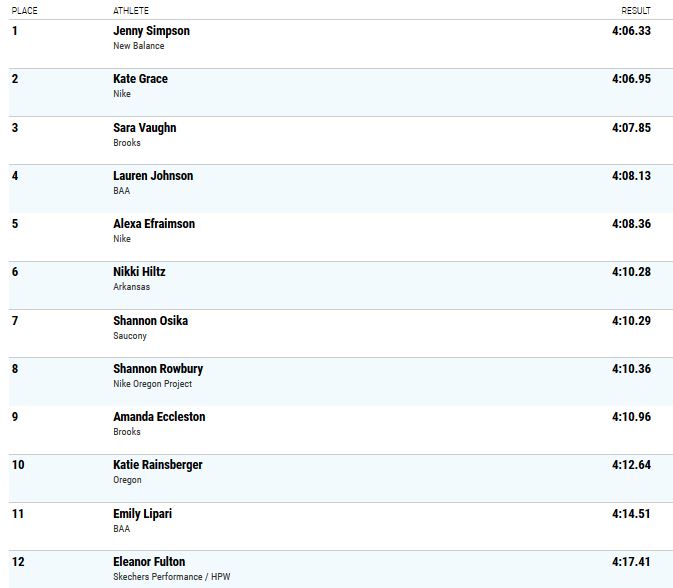
Task: Click Lauren Johnson's name
Action: [x=153, y=176]
